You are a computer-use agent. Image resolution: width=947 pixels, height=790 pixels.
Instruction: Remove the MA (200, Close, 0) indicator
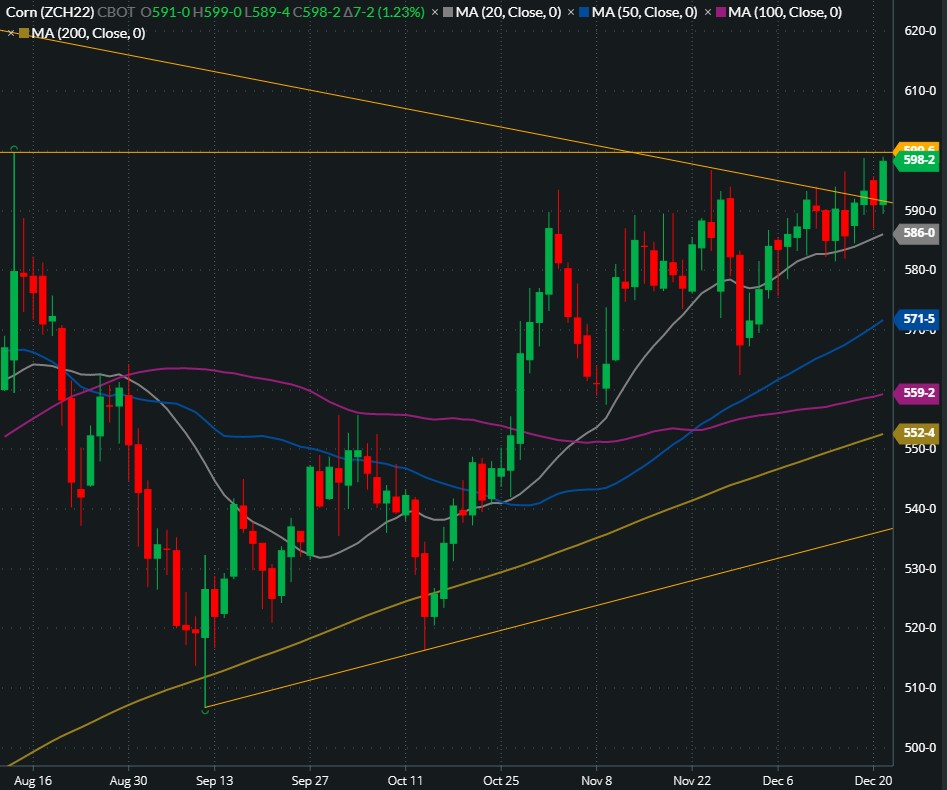(11, 33)
